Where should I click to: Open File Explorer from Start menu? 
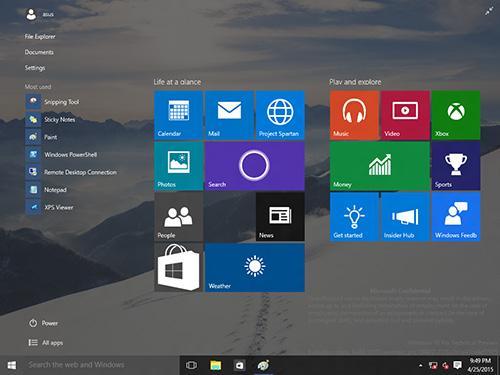click(x=40, y=36)
